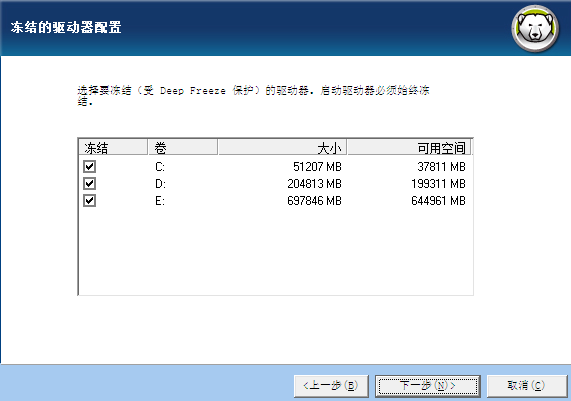Toggle the freeze checkbox for drive E:
571x401 pixels.
point(89,201)
